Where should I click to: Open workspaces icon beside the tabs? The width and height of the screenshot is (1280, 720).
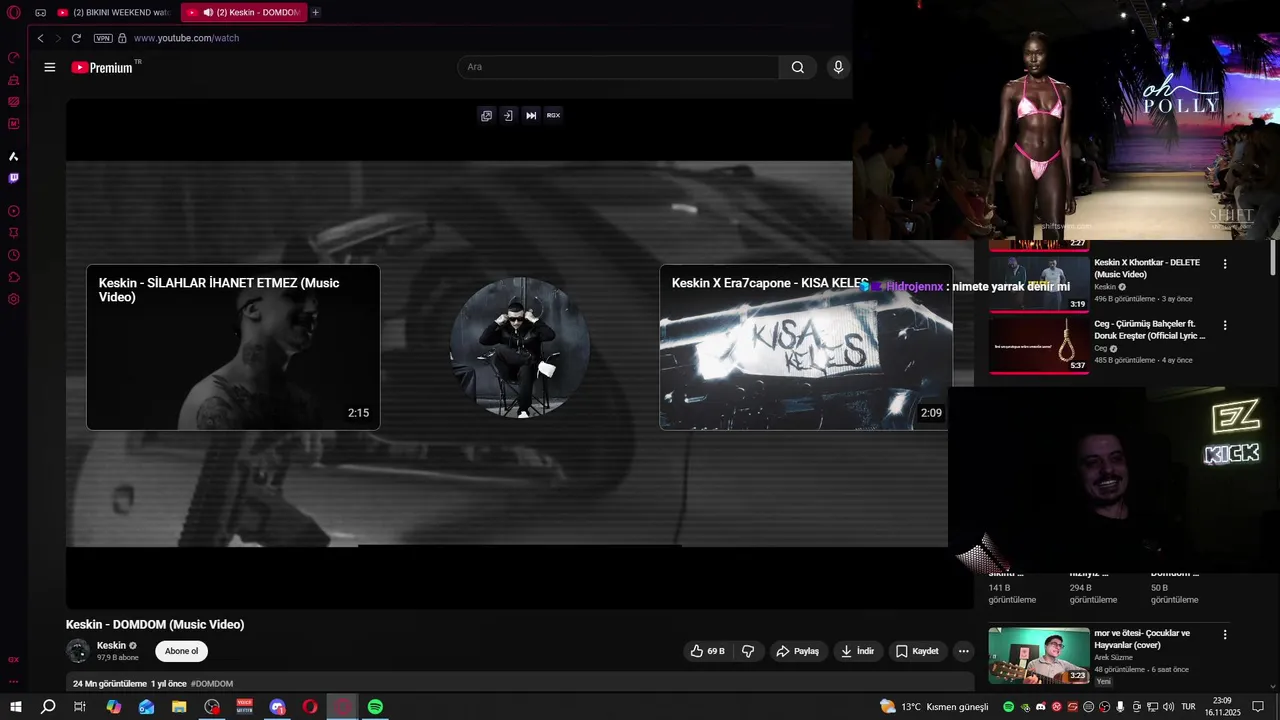point(40,13)
